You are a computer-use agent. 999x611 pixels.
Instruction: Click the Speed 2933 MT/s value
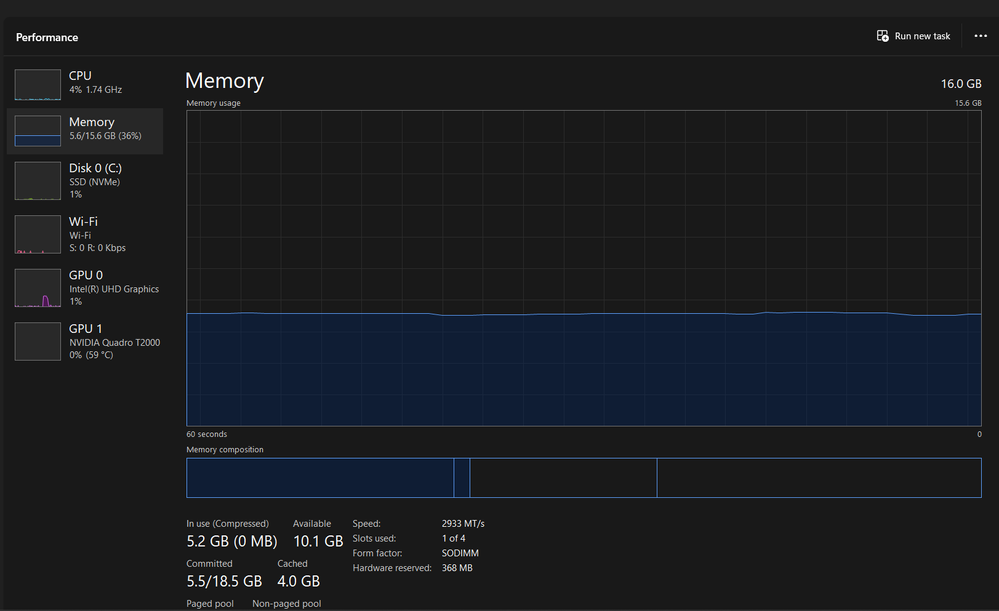pyautogui.click(x=463, y=524)
